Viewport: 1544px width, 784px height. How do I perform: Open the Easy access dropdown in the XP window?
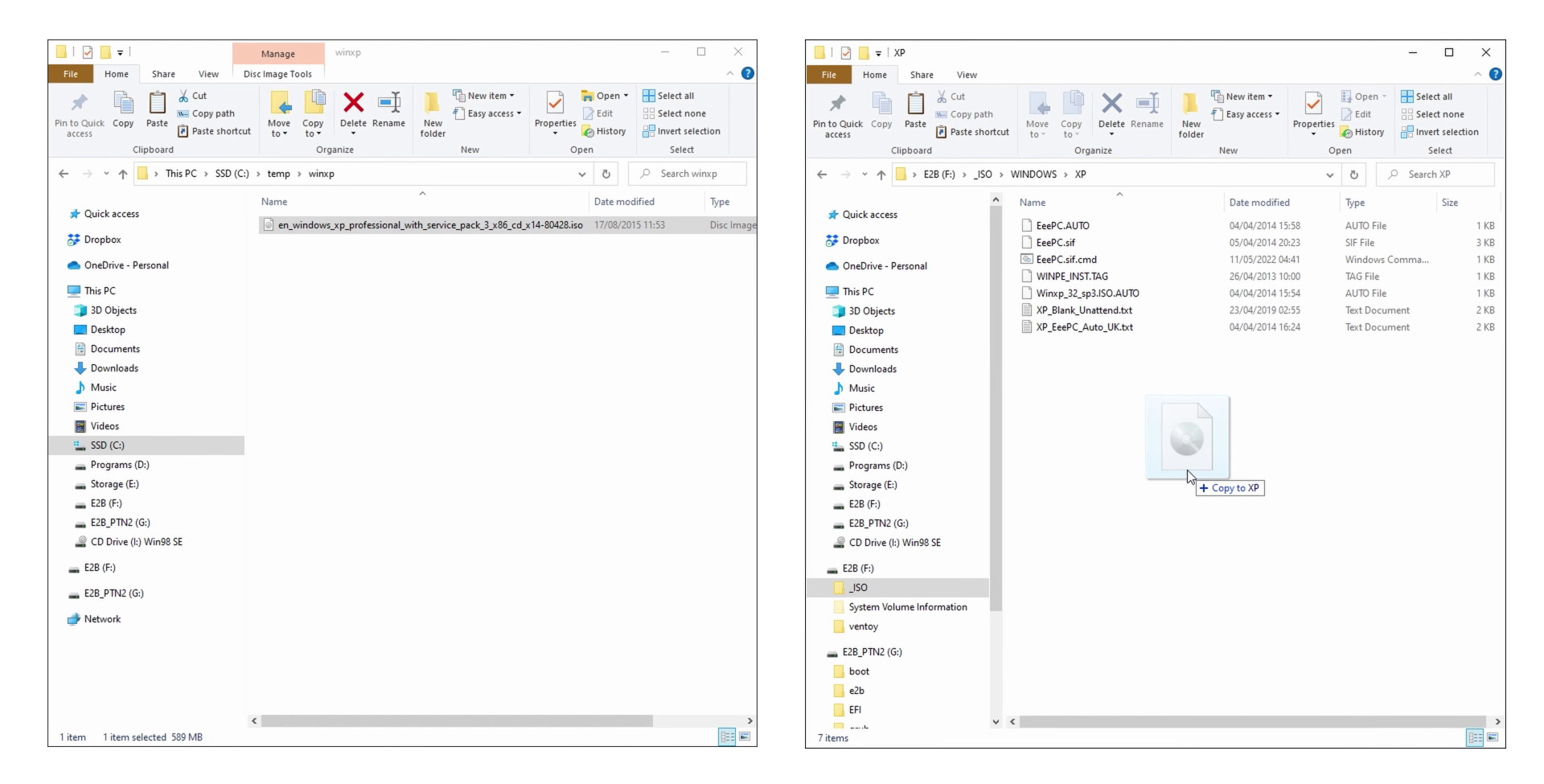pos(1246,114)
